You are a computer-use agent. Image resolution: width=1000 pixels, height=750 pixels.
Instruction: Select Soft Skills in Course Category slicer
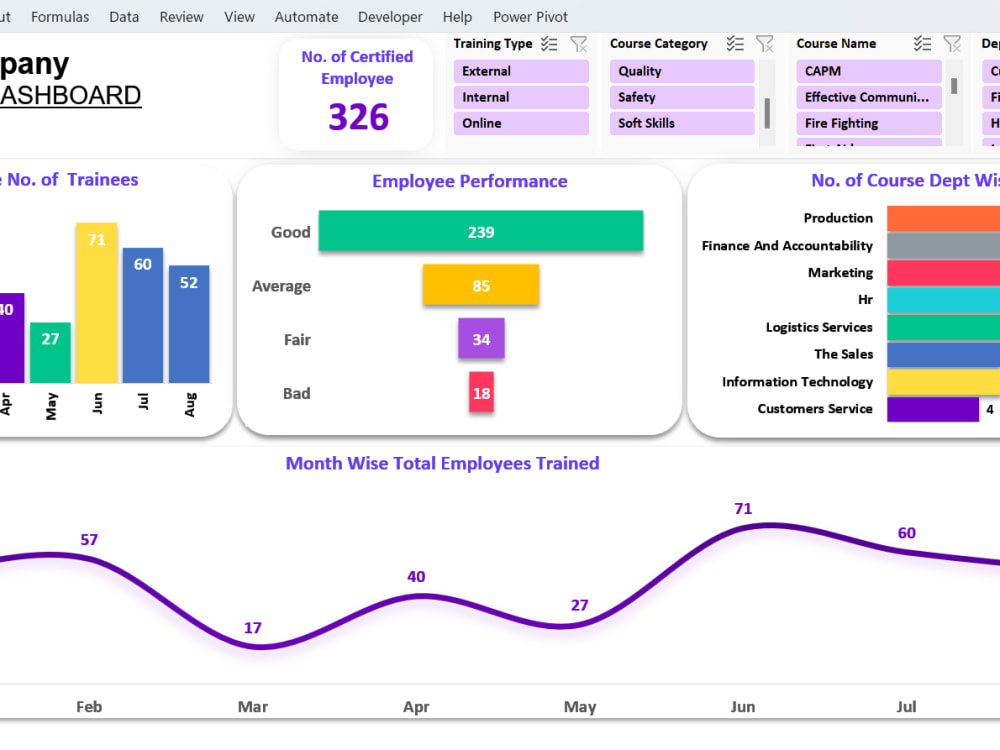point(681,123)
